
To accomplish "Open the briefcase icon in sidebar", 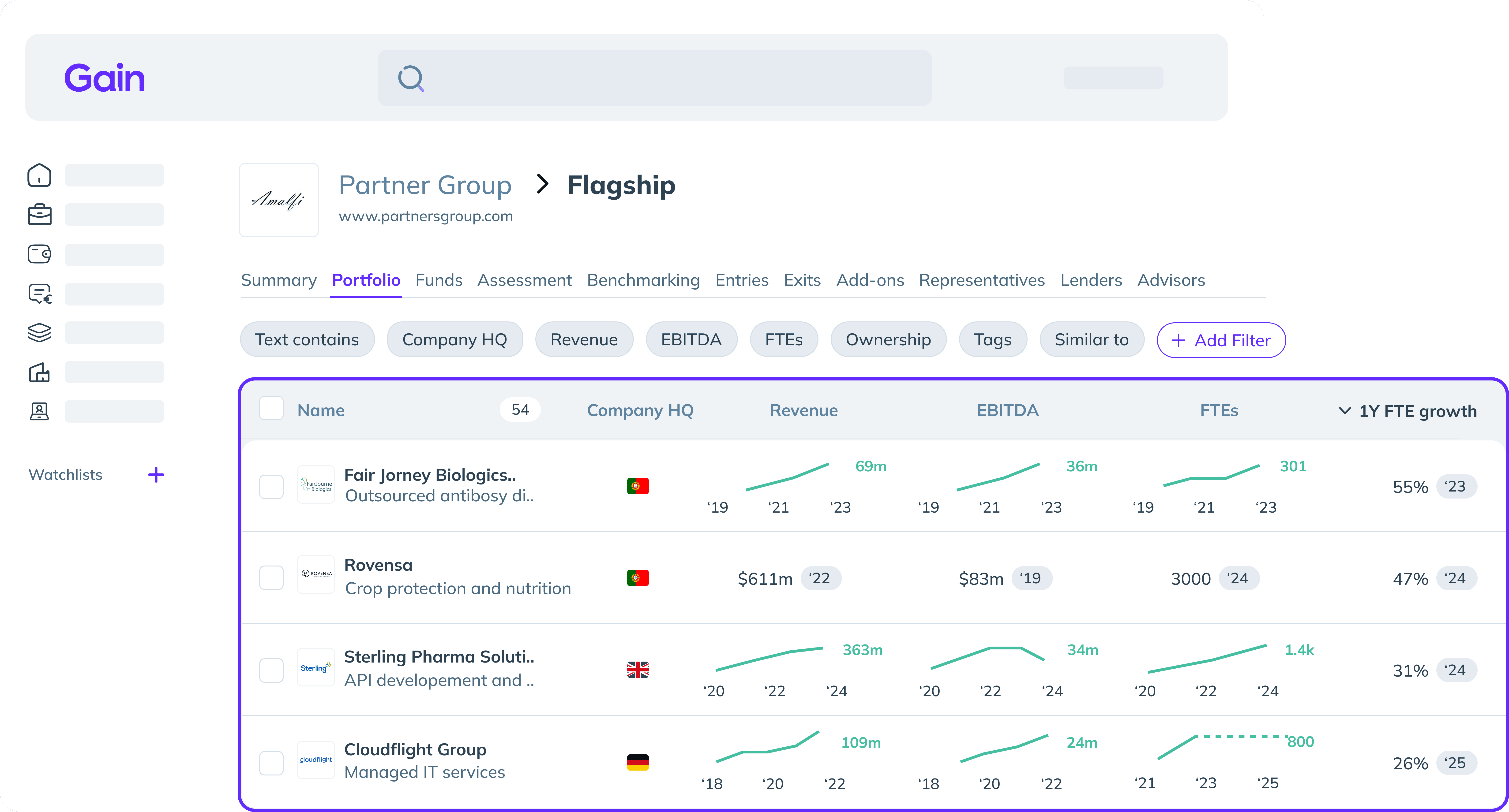I will coord(39,214).
